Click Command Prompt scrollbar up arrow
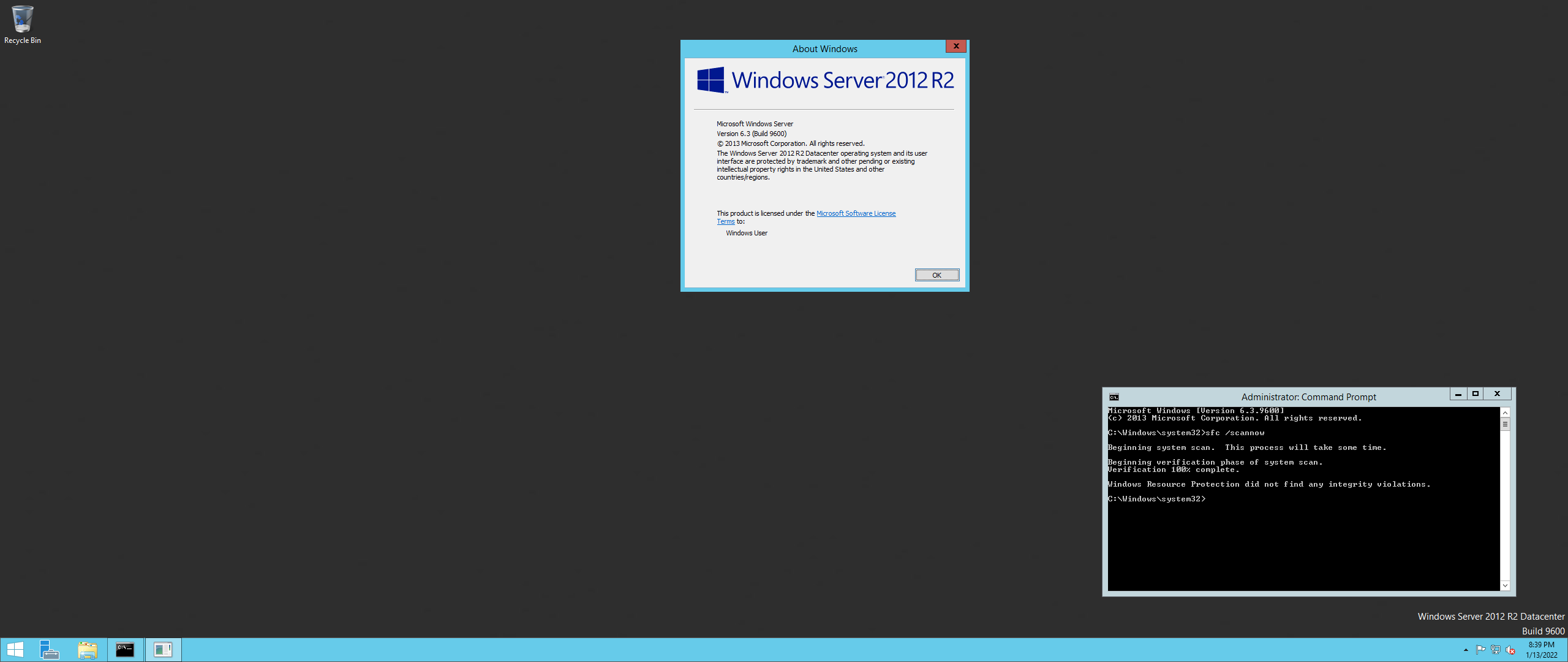Viewport: 1568px width, 662px height. click(1505, 413)
